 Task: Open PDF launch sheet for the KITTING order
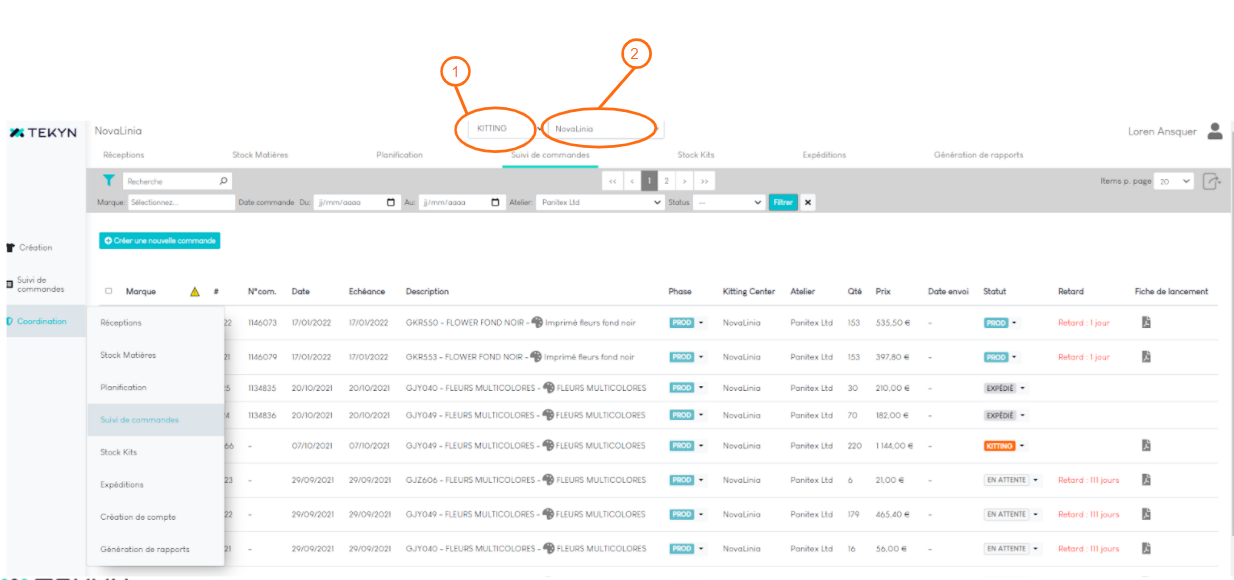(1146, 446)
